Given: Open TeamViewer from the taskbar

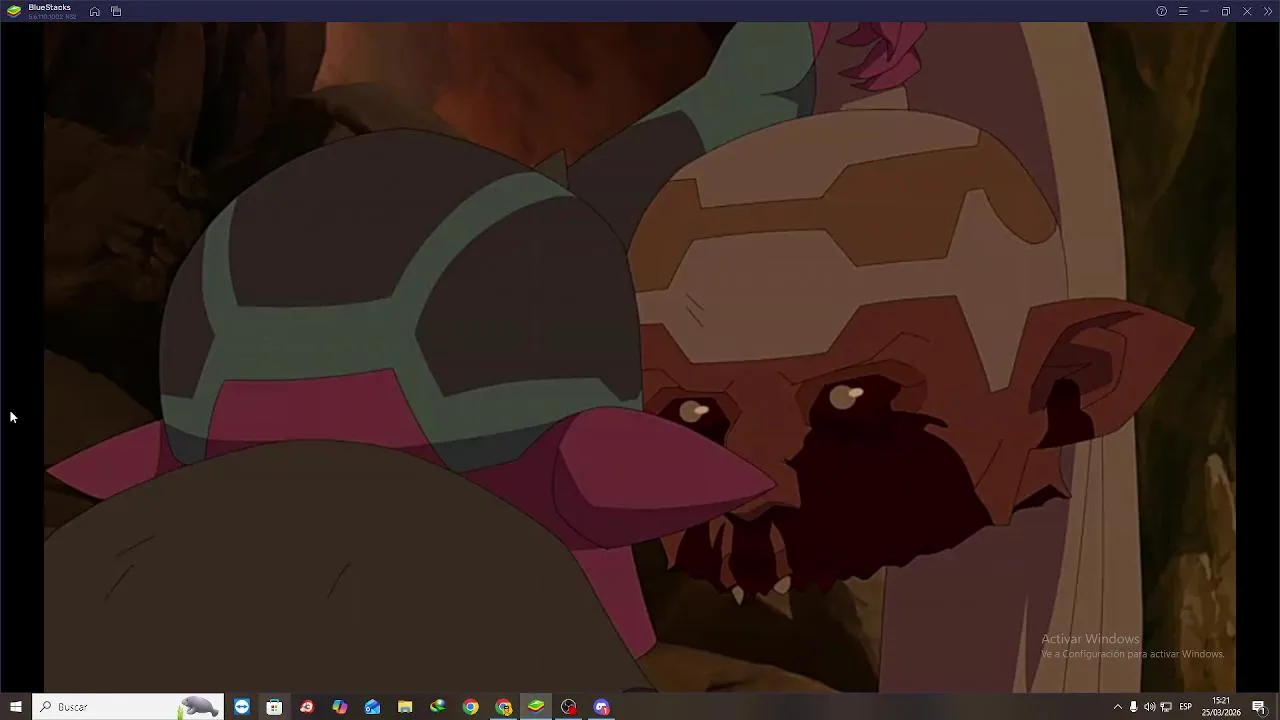Looking at the screenshot, I should 242,707.
